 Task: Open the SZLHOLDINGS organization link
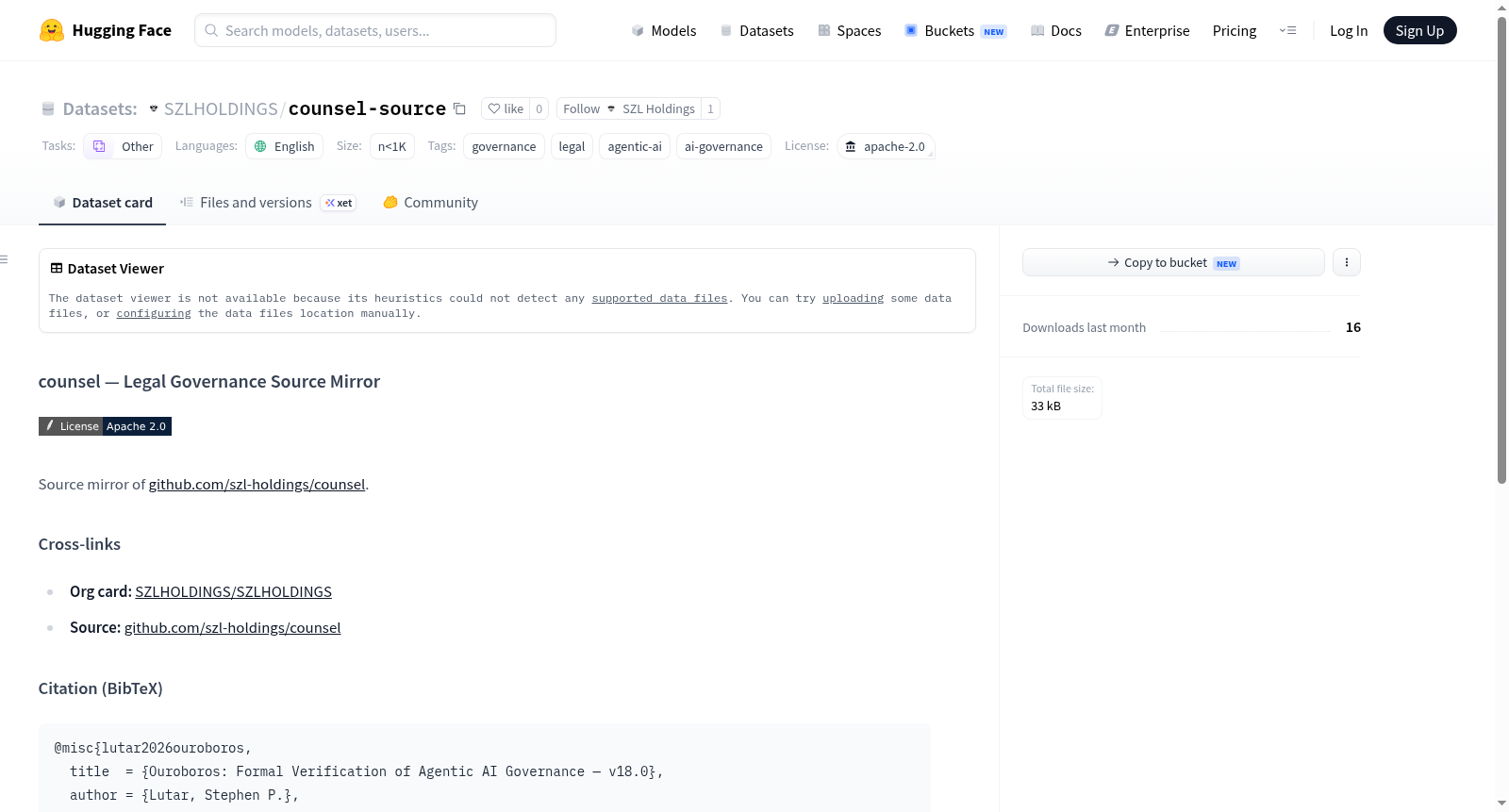tap(221, 108)
